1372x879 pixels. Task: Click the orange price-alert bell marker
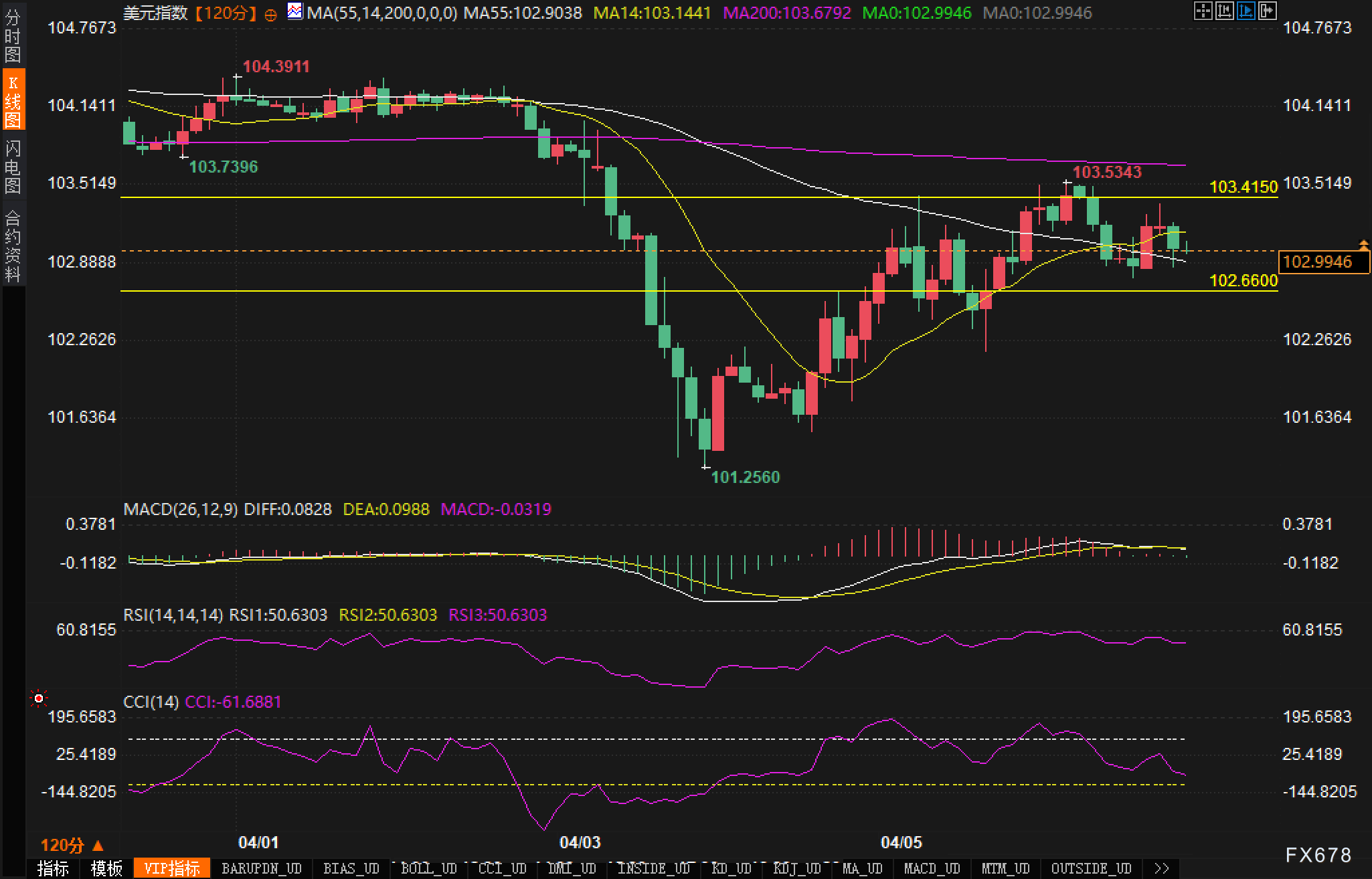click(1363, 245)
